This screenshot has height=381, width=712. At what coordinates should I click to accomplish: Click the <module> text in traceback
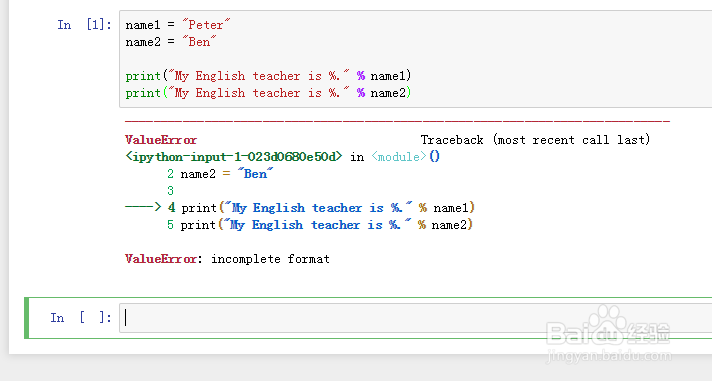(399, 157)
